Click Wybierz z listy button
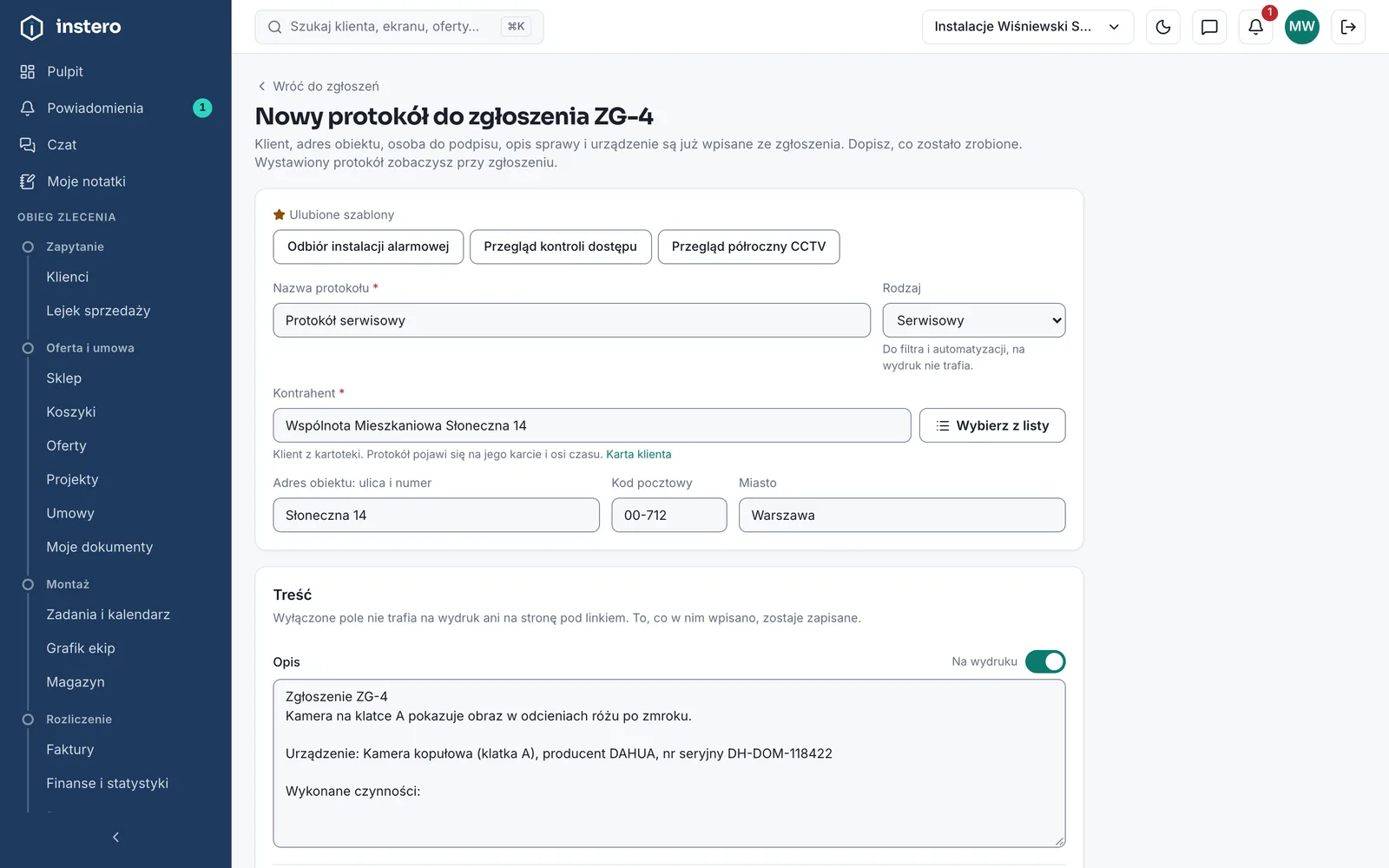This screenshot has width=1389, height=868. 992,425
